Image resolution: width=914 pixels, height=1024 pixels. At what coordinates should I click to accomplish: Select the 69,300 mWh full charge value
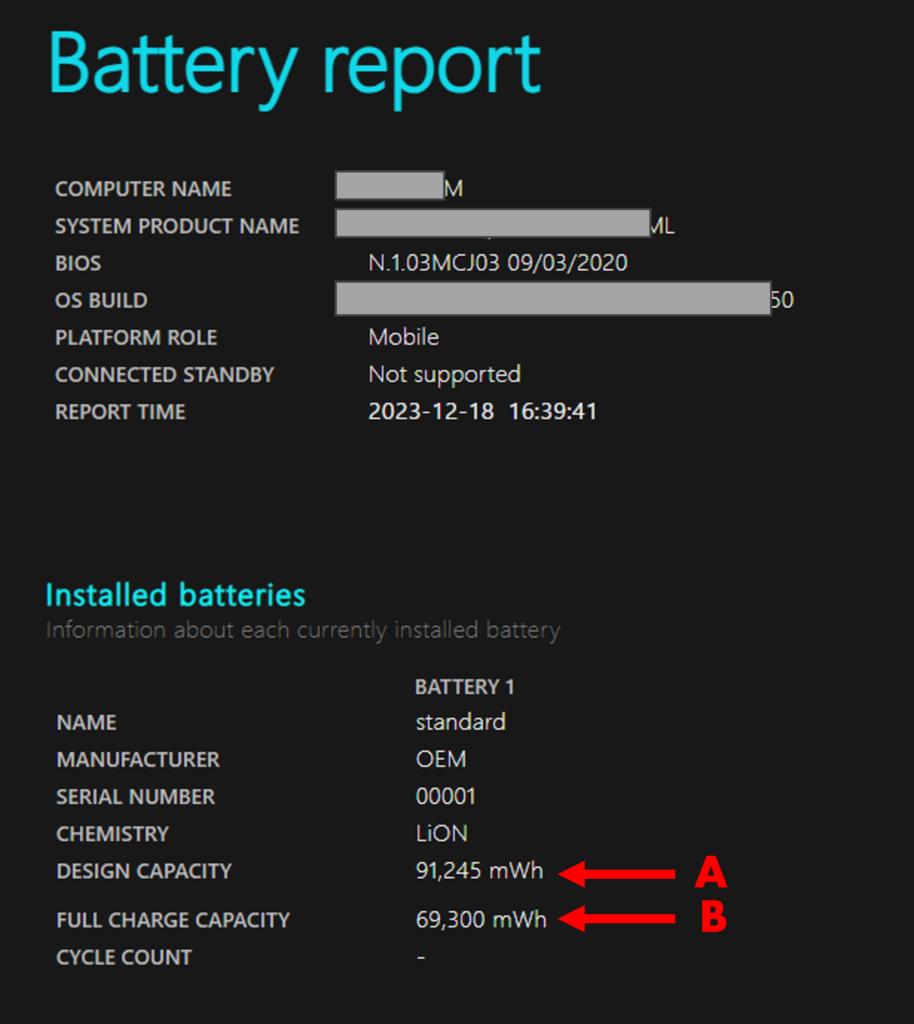click(481, 920)
